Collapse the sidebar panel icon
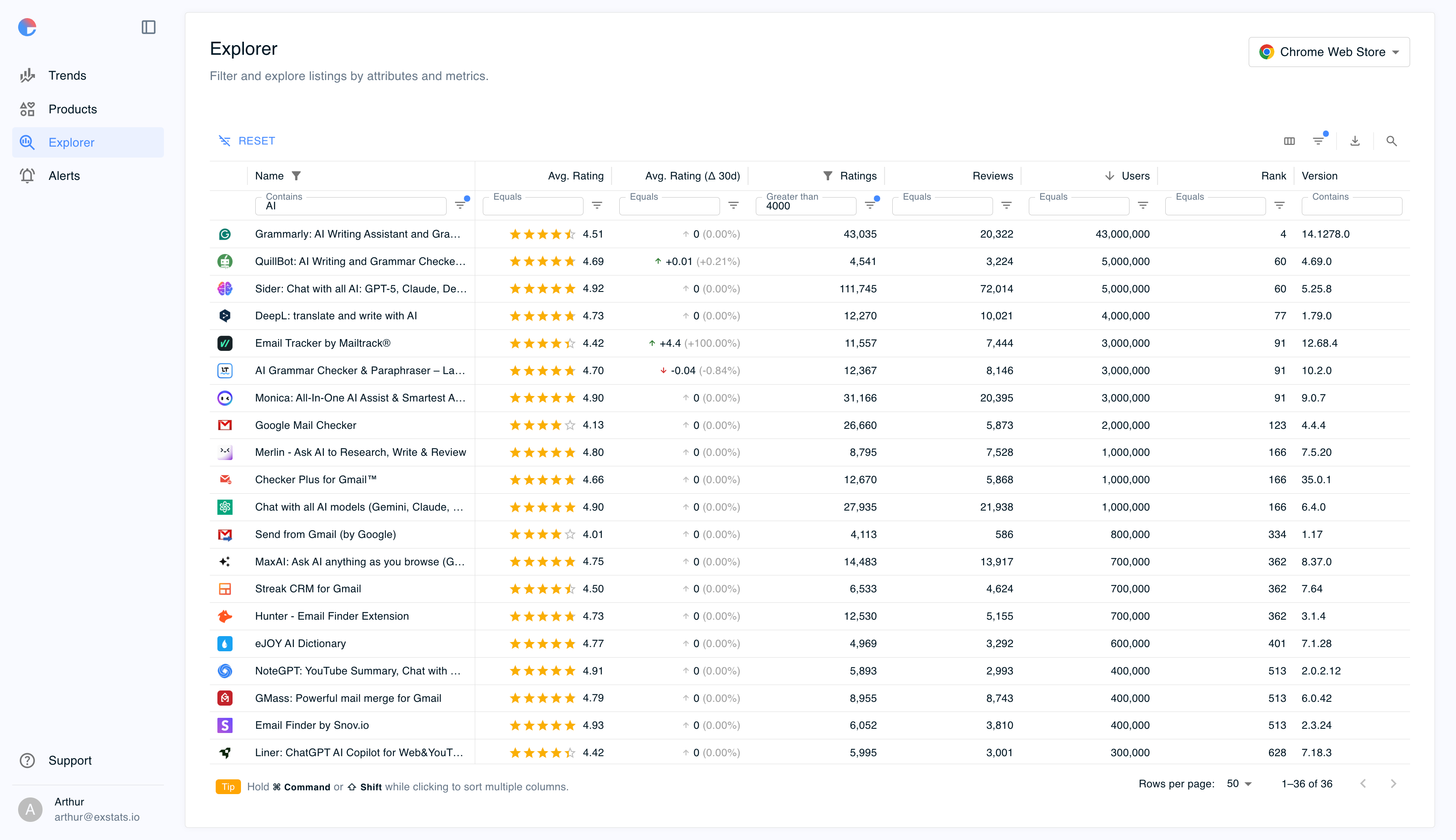 pos(148,27)
